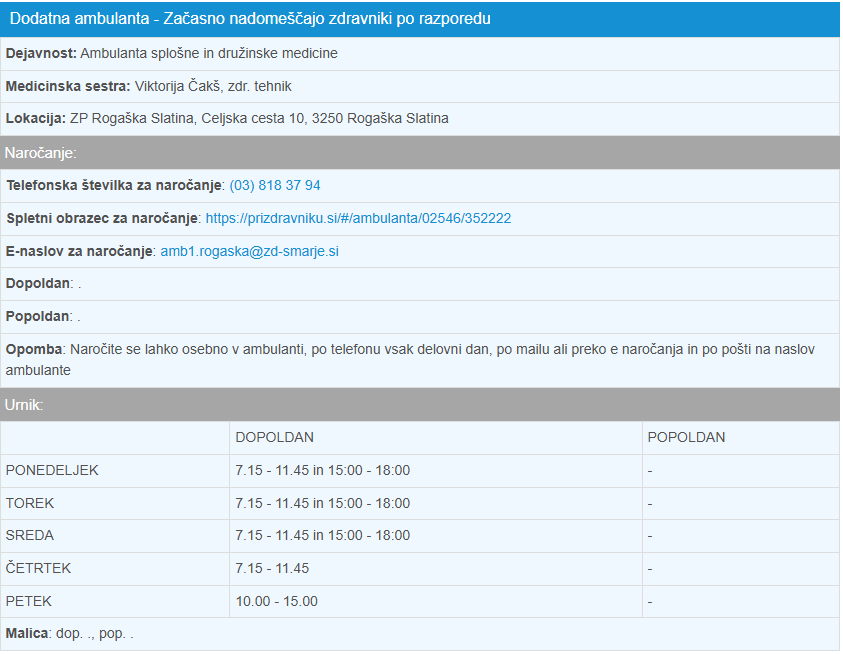This screenshot has height=654, width=843.
Task: Click Friday's hours '10.00 - 15.00'
Action: [x=276, y=601]
